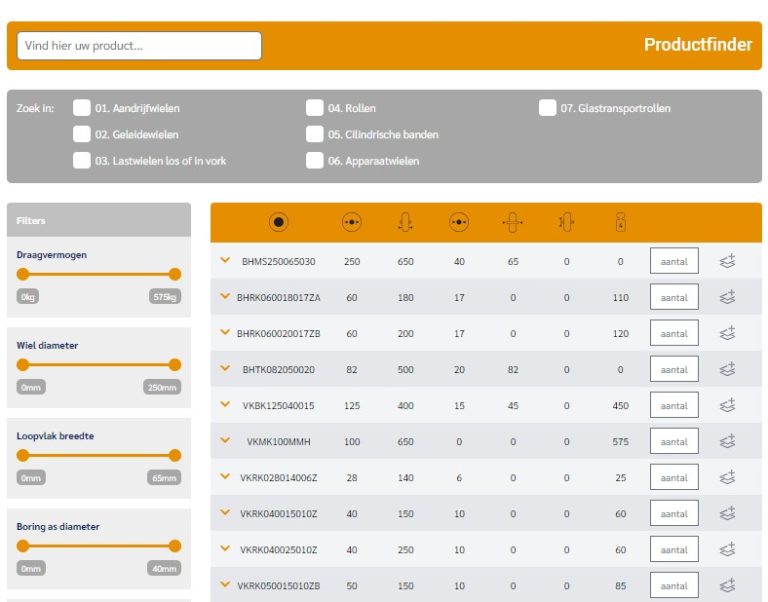Click the weight icon column header
The height and width of the screenshot is (602, 768).
620,223
